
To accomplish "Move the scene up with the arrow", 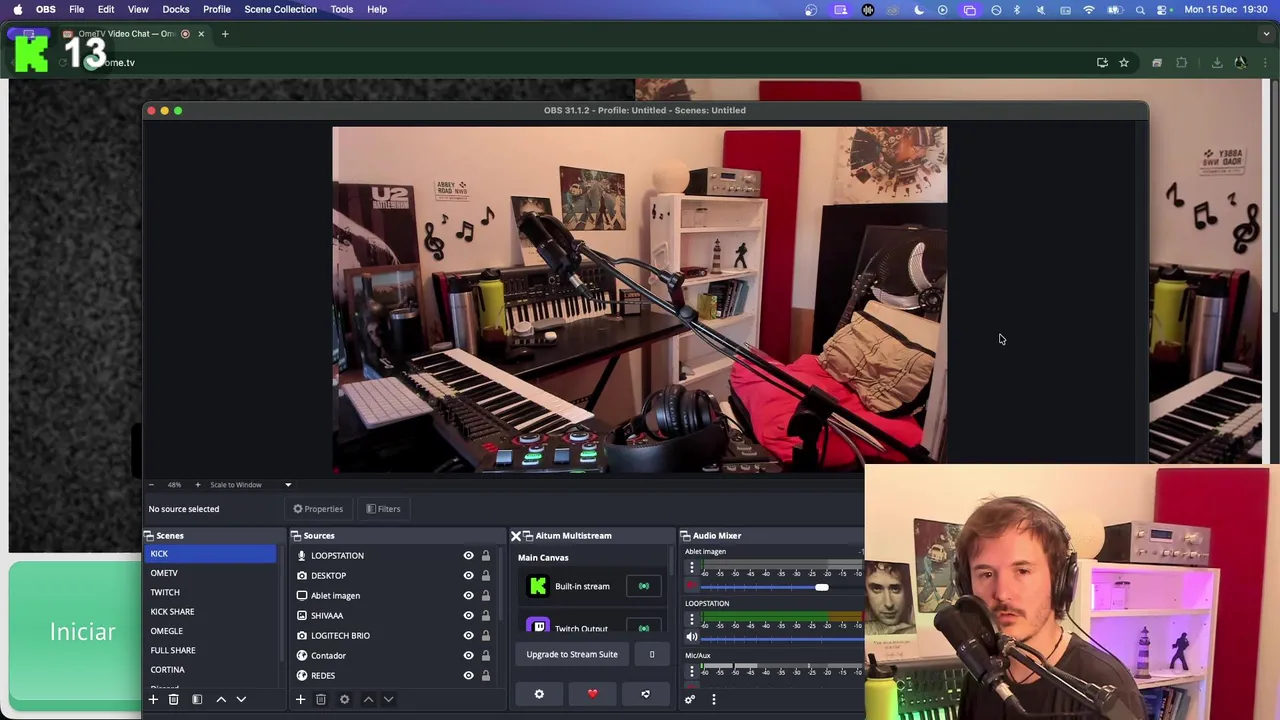I will pos(221,699).
